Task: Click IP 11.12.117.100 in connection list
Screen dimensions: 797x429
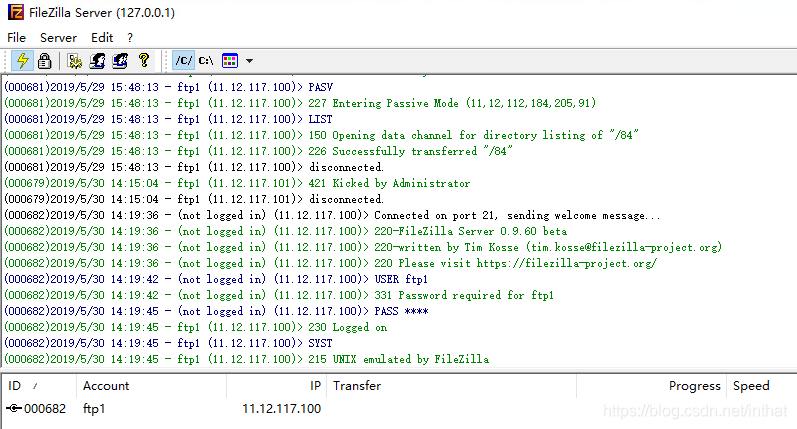Action: (x=282, y=409)
